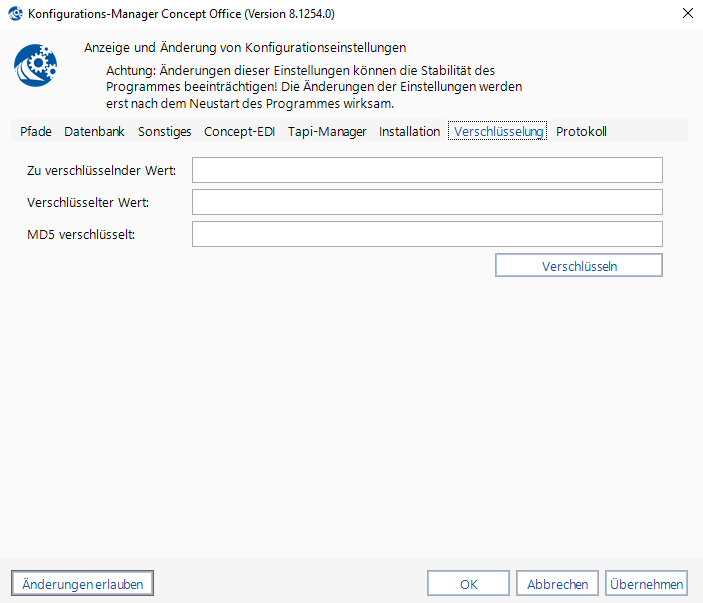Screen dimensions: 703x603
Task: Open the Datenbank tab
Action: click(x=94, y=131)
